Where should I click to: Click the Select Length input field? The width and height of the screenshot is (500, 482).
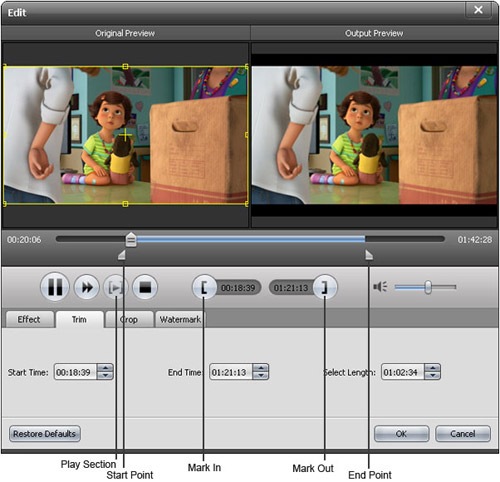coord(403,372)
